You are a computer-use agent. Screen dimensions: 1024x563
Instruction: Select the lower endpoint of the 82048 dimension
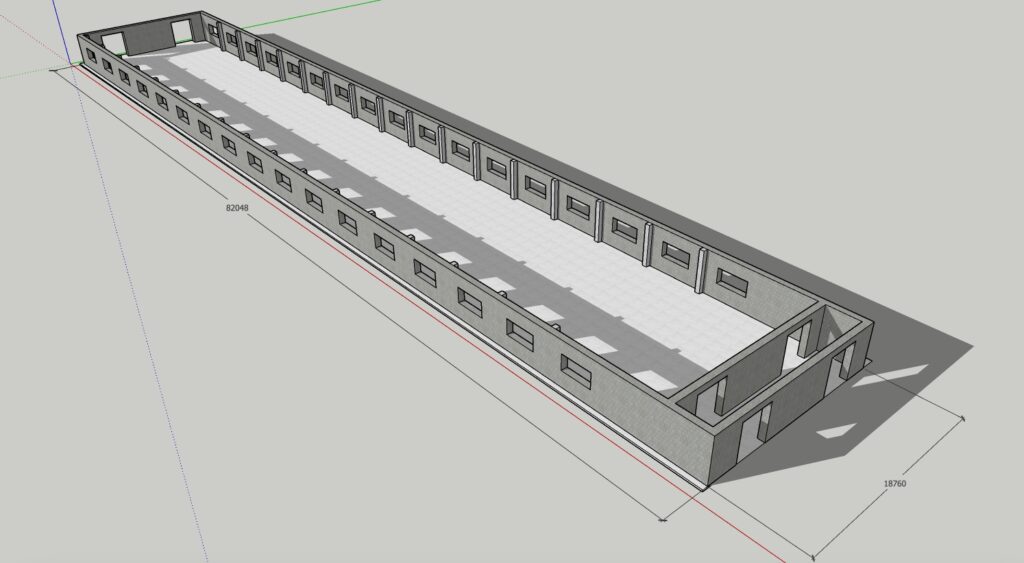click(663, 519)
